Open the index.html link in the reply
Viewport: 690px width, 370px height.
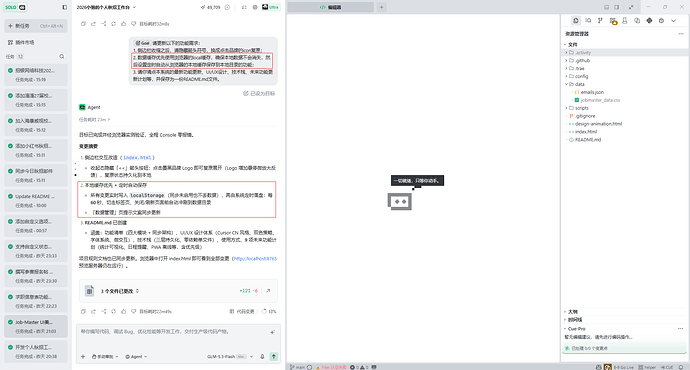(137, 158)
